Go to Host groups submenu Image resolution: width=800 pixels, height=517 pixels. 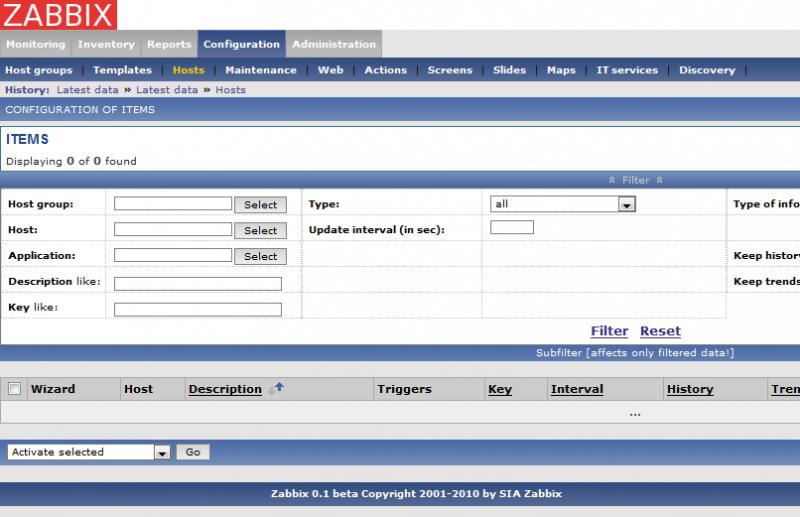[39, 70]
